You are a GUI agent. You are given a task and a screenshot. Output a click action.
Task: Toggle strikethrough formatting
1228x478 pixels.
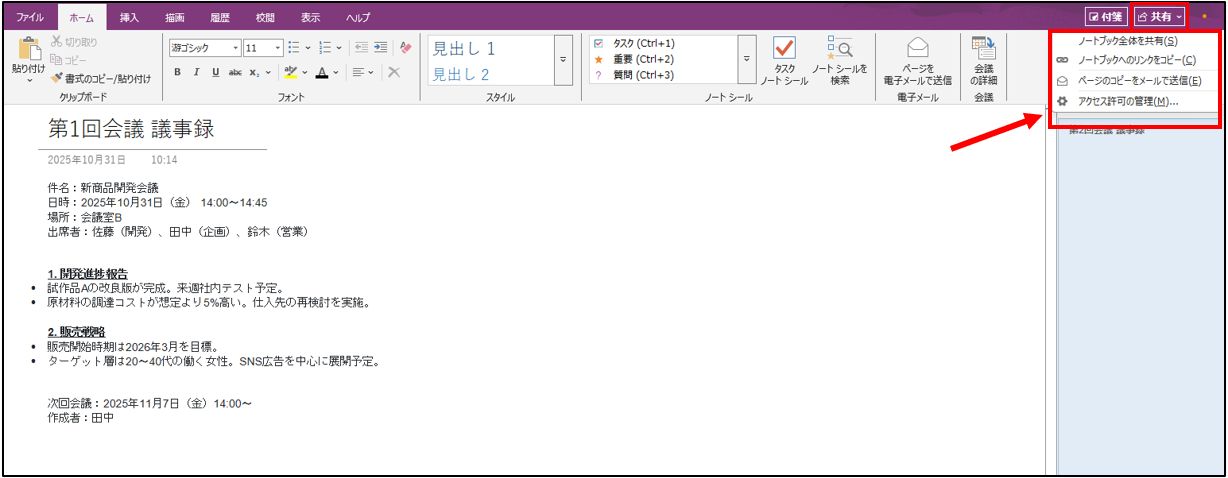click(x=235, y=72)
